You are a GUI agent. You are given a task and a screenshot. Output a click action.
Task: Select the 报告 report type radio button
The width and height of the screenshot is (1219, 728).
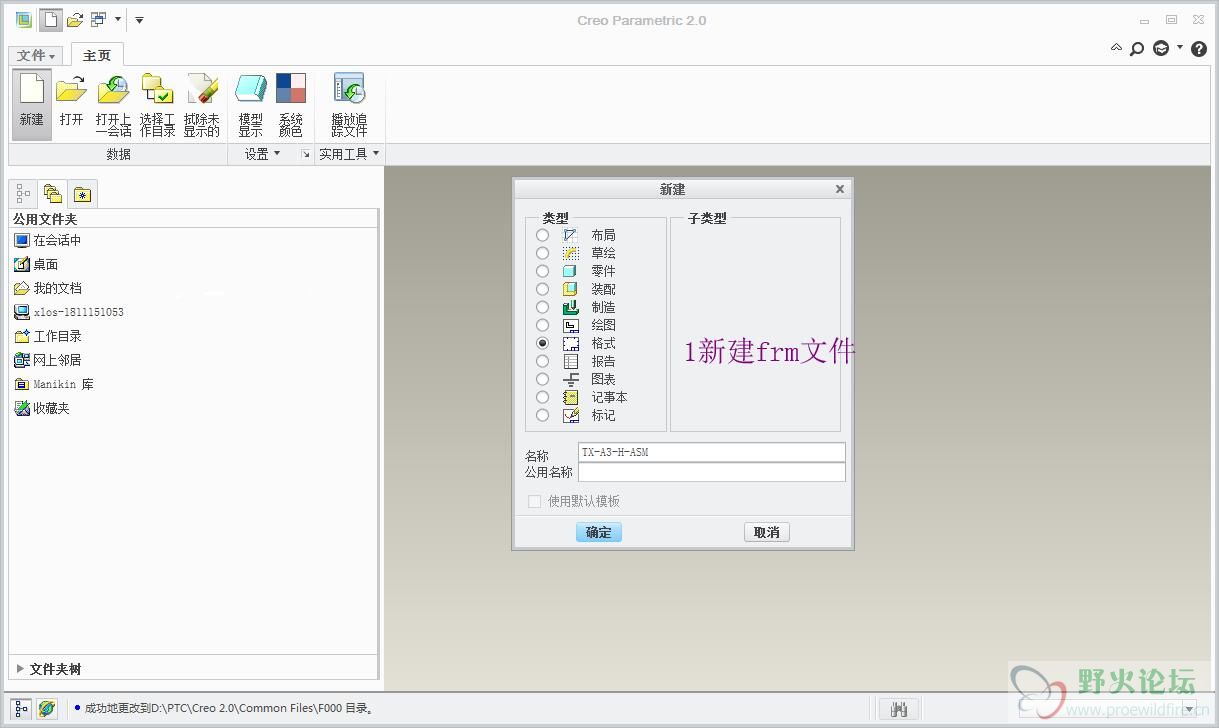(x=542, y=361)
